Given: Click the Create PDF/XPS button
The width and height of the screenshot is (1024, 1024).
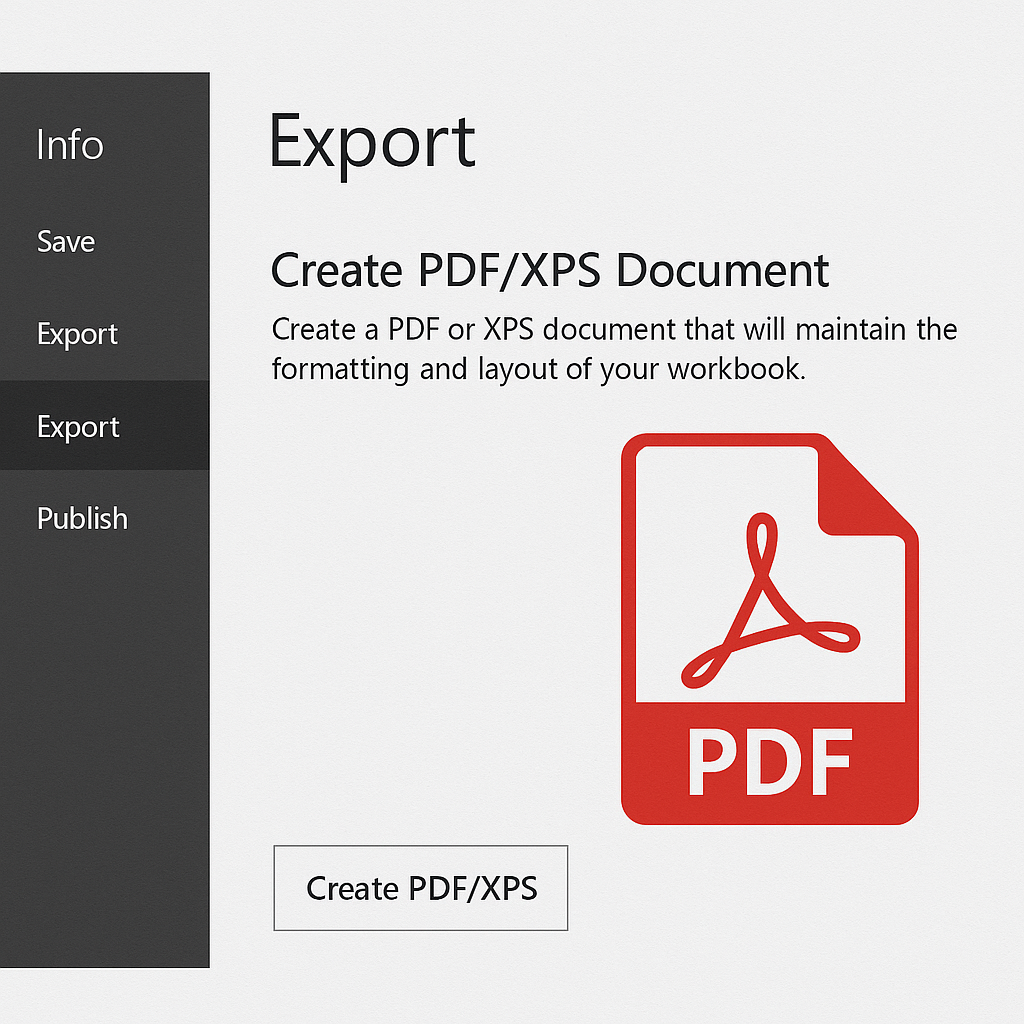Looking at the screenshot, I should (x=421, y=888).
